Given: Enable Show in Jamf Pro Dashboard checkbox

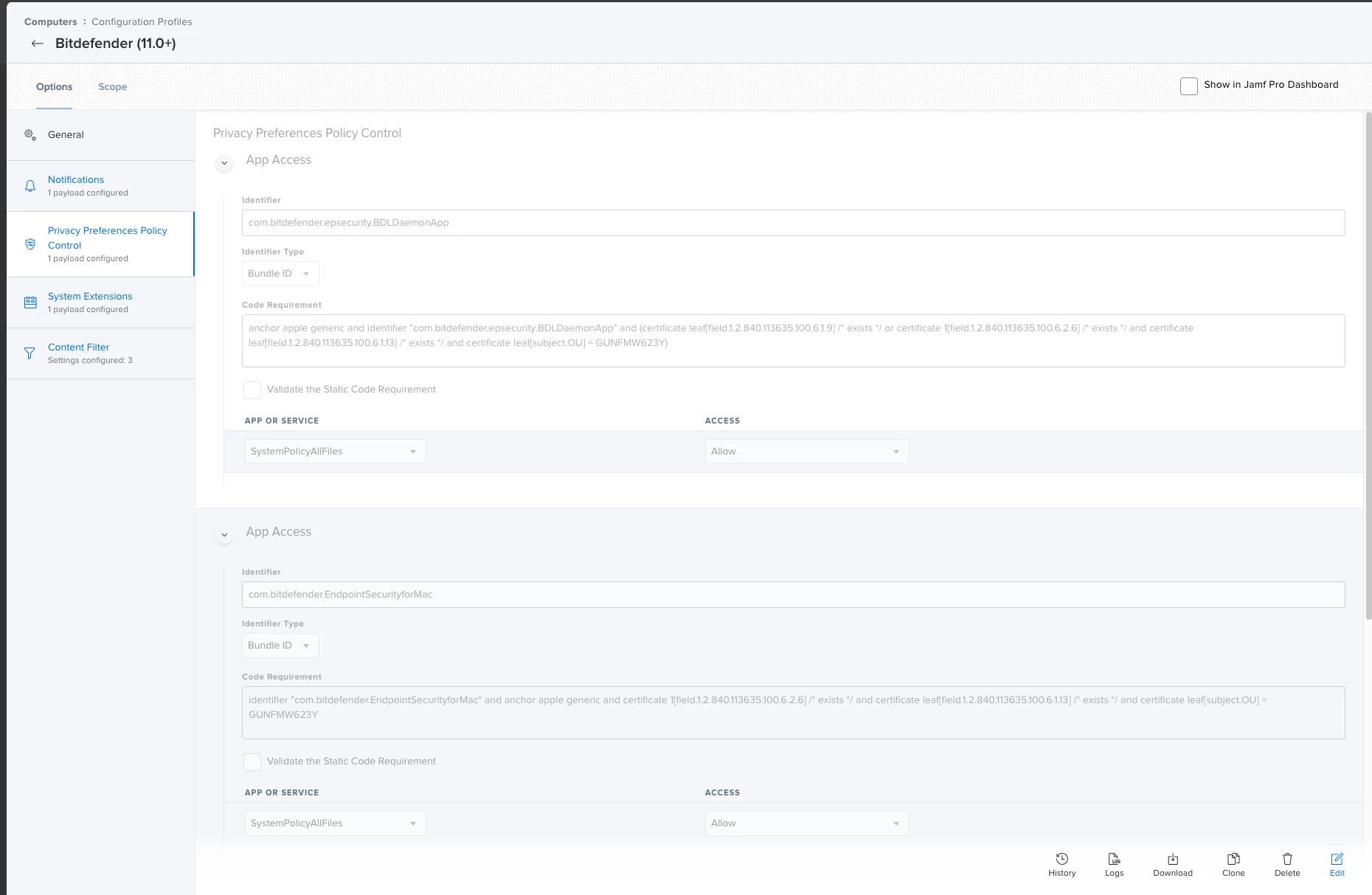Looking at the screenshot, I should point(1189,86).
